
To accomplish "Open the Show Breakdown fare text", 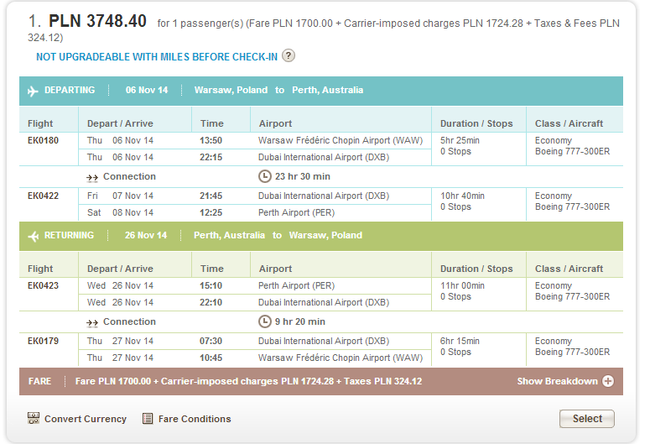I will 557,382.
